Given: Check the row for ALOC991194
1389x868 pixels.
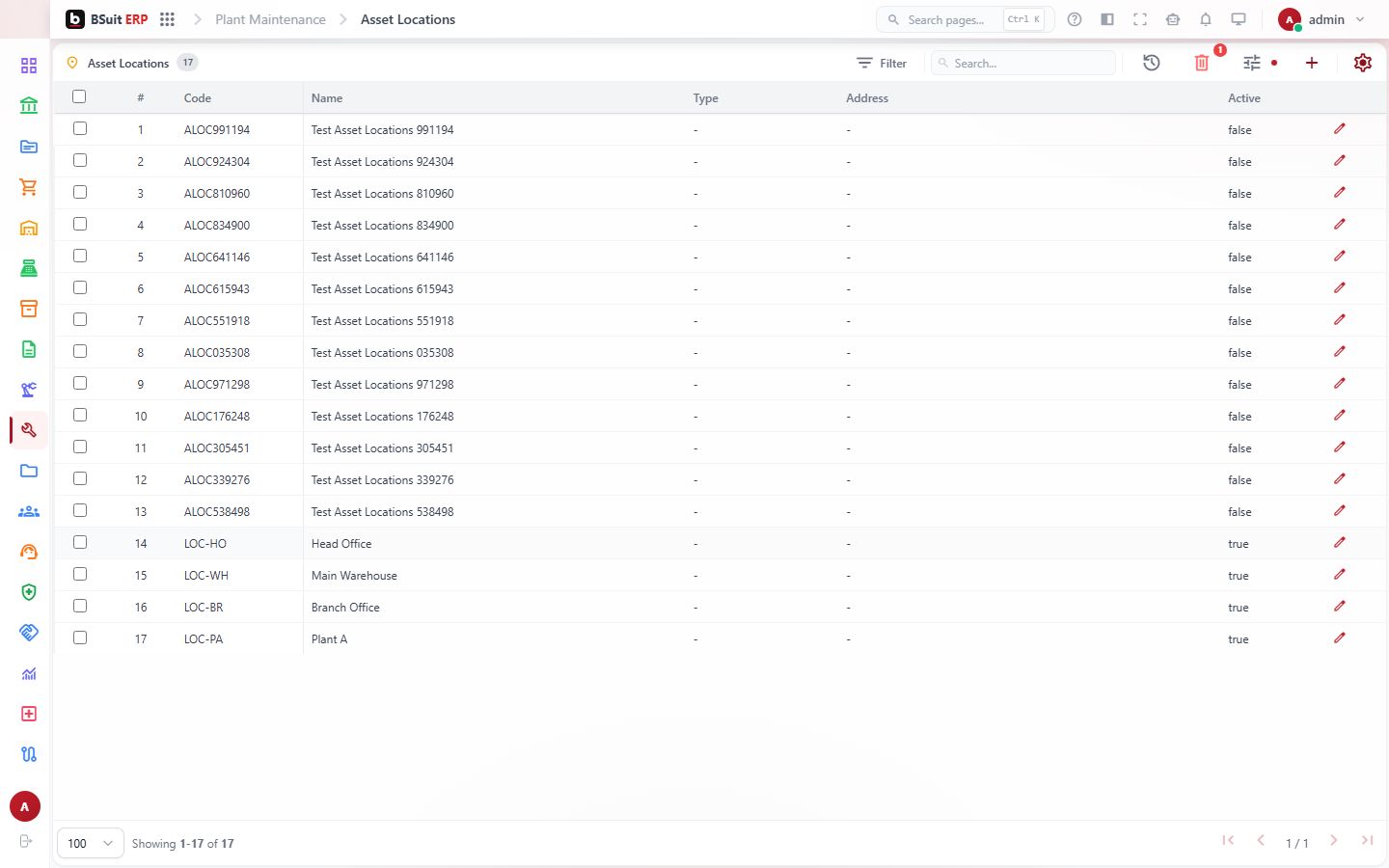Looking at the screenshot, I should tap(80, 128).
